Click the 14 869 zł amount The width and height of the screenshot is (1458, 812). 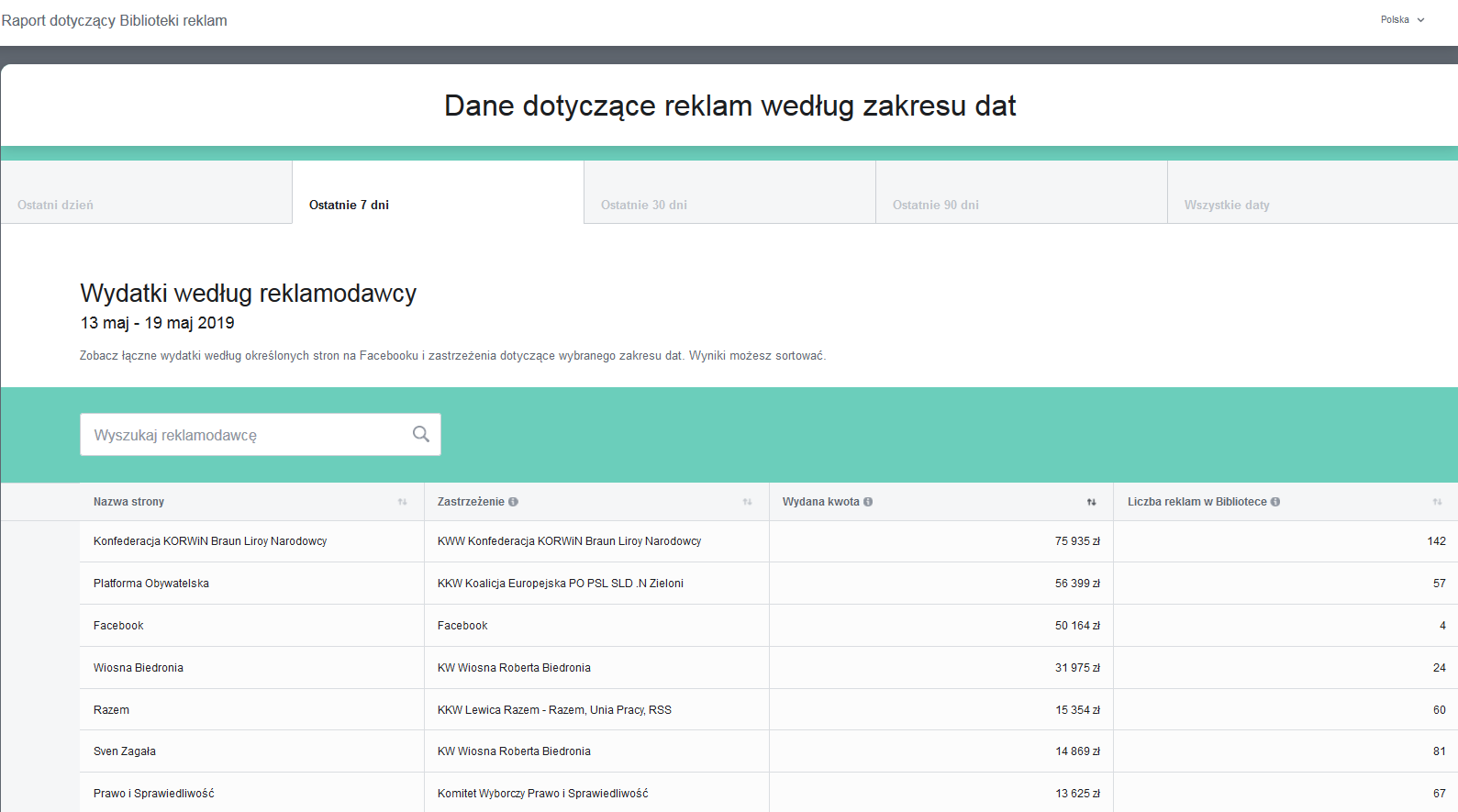[1077, 751]
